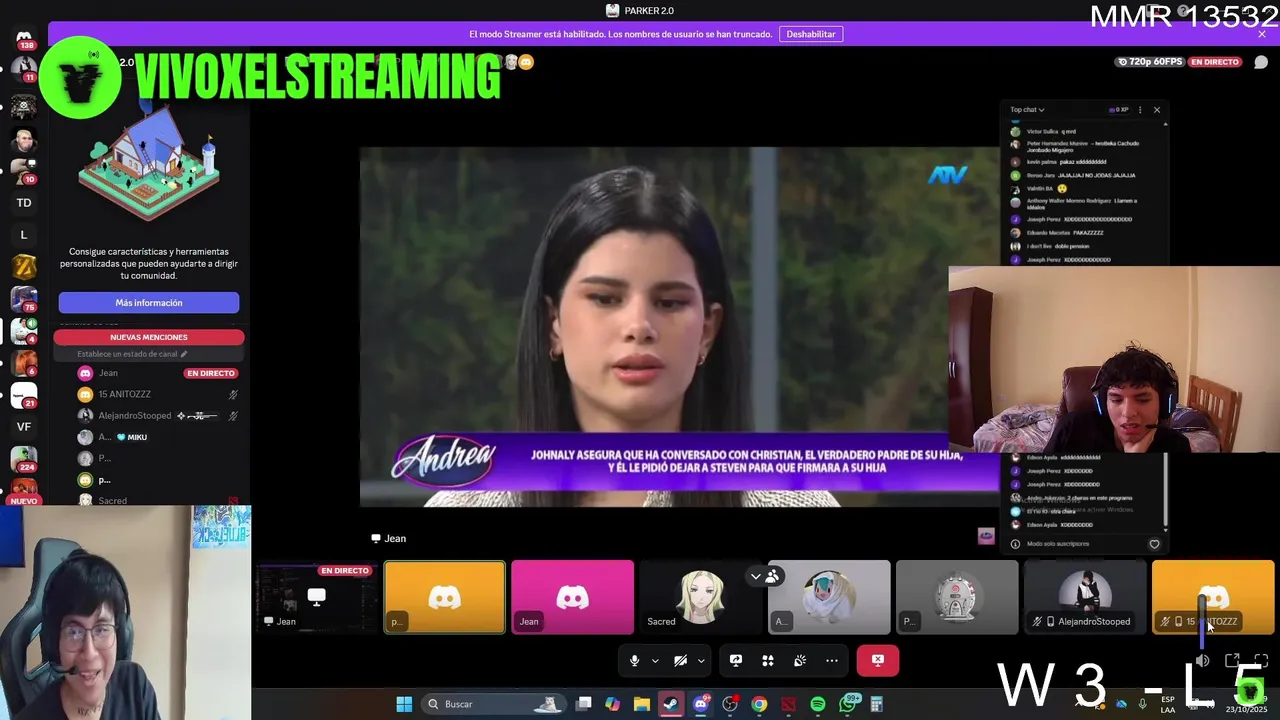
Task: Open the chat three-dot options menu
Action: [x=1140, y=110]
